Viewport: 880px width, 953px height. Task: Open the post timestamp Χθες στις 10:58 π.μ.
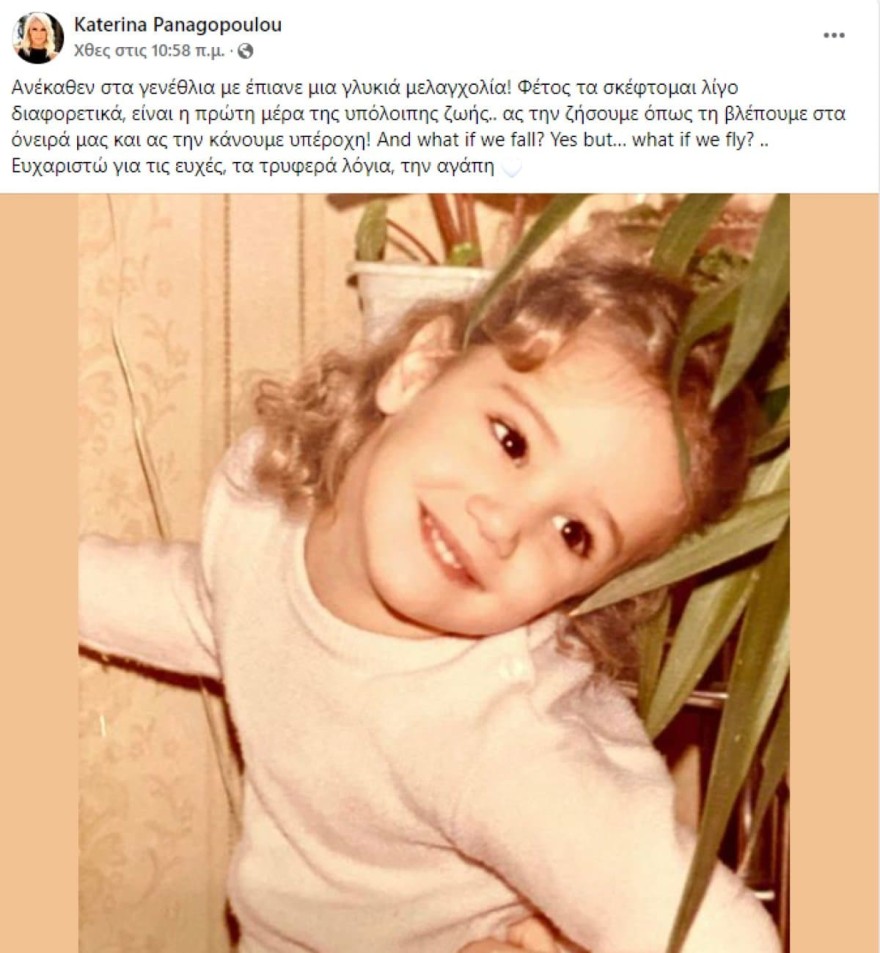click(149, 51)
